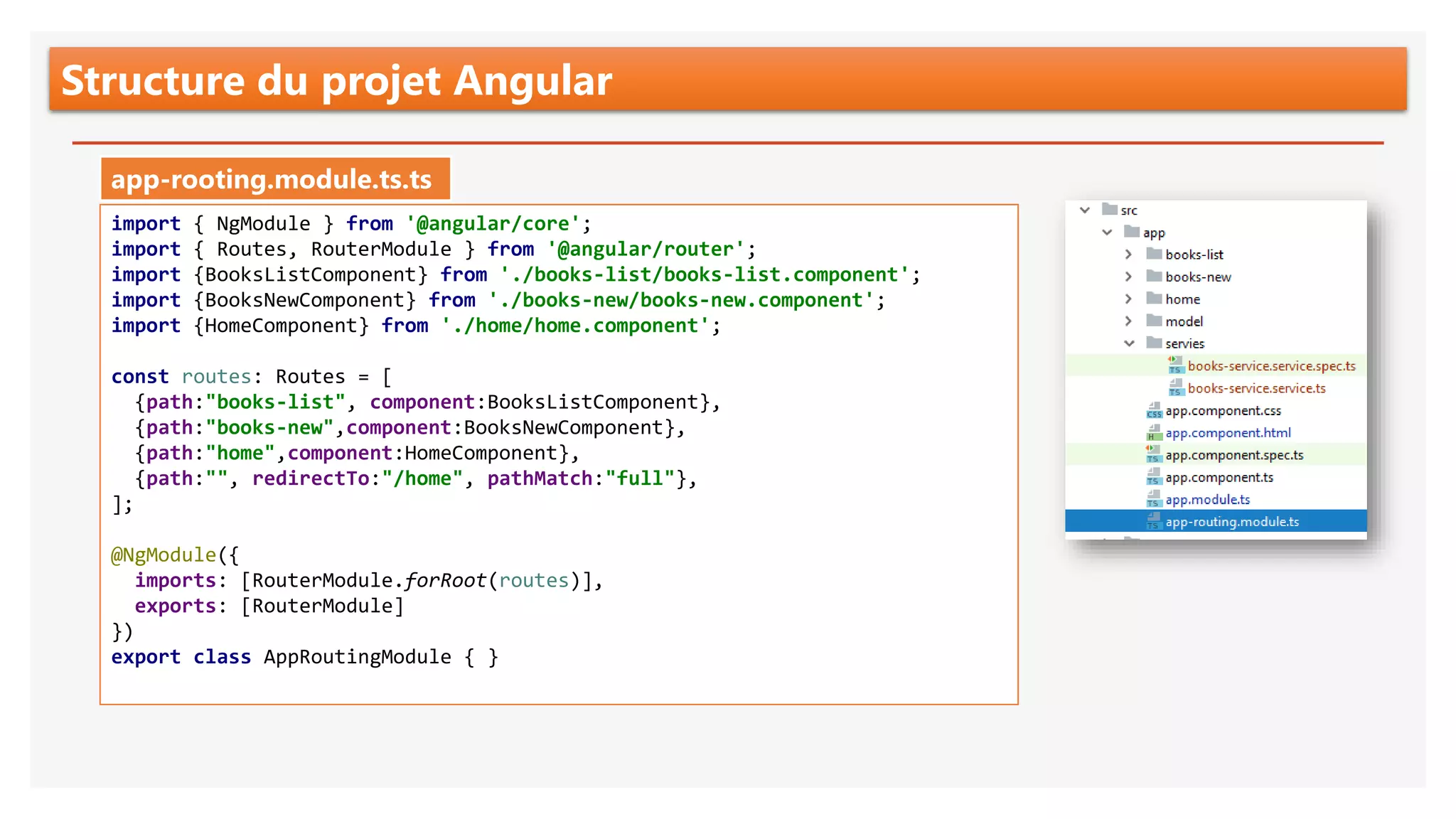The width and height of the screenshot is (1456, 819).
Task: Click './home/home.component' path string
Action: [x=575, y=326]
